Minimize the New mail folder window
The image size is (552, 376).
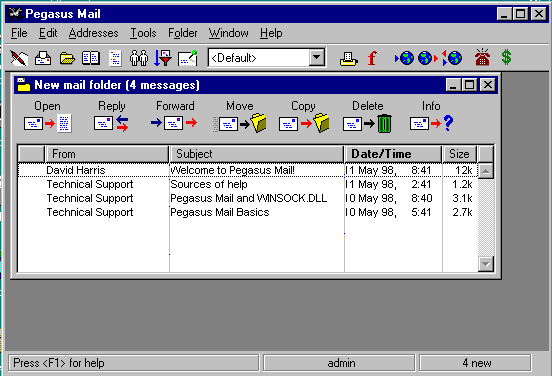453,85
